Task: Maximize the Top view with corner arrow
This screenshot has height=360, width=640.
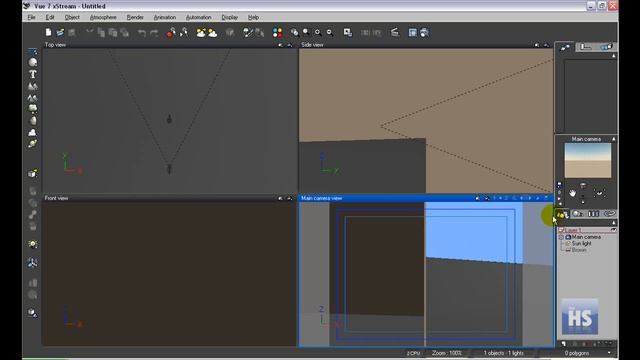Action: click(x=290, y=45)
